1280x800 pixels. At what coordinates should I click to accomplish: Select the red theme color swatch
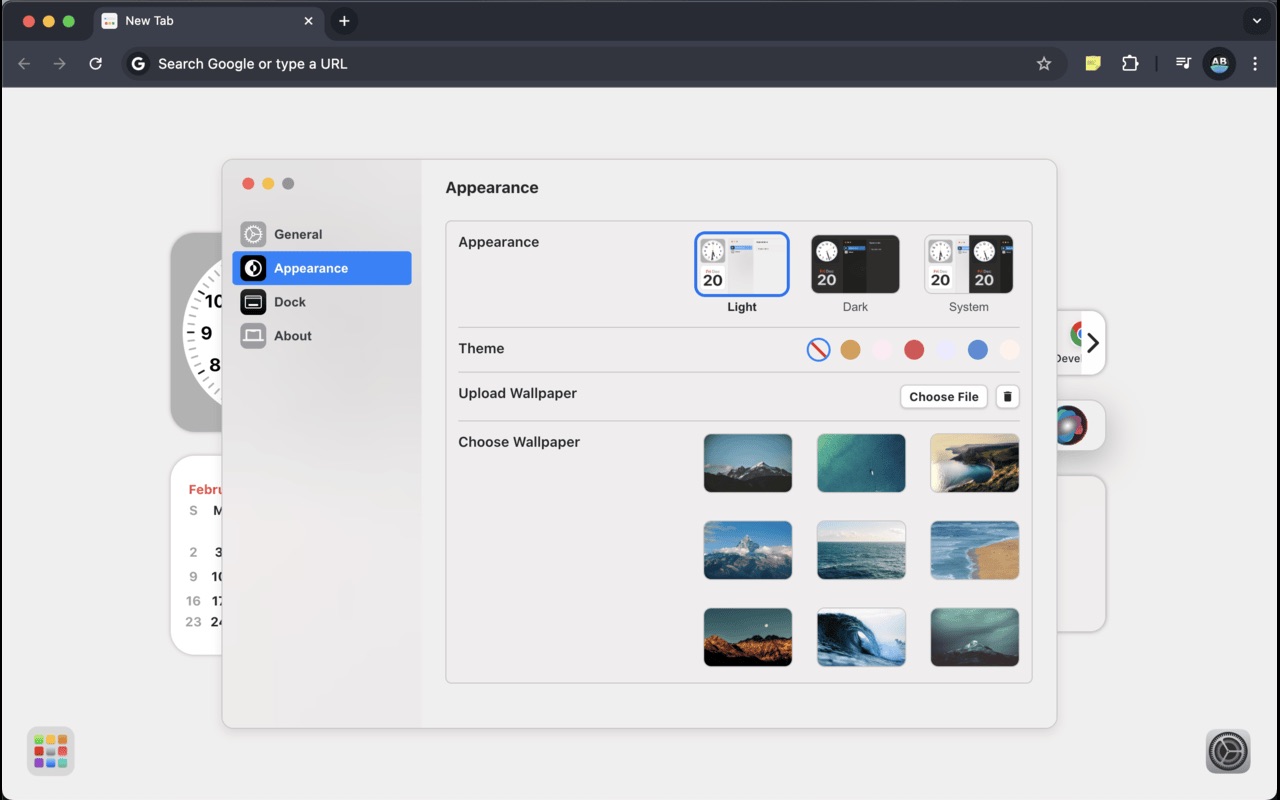pos(914,349)
